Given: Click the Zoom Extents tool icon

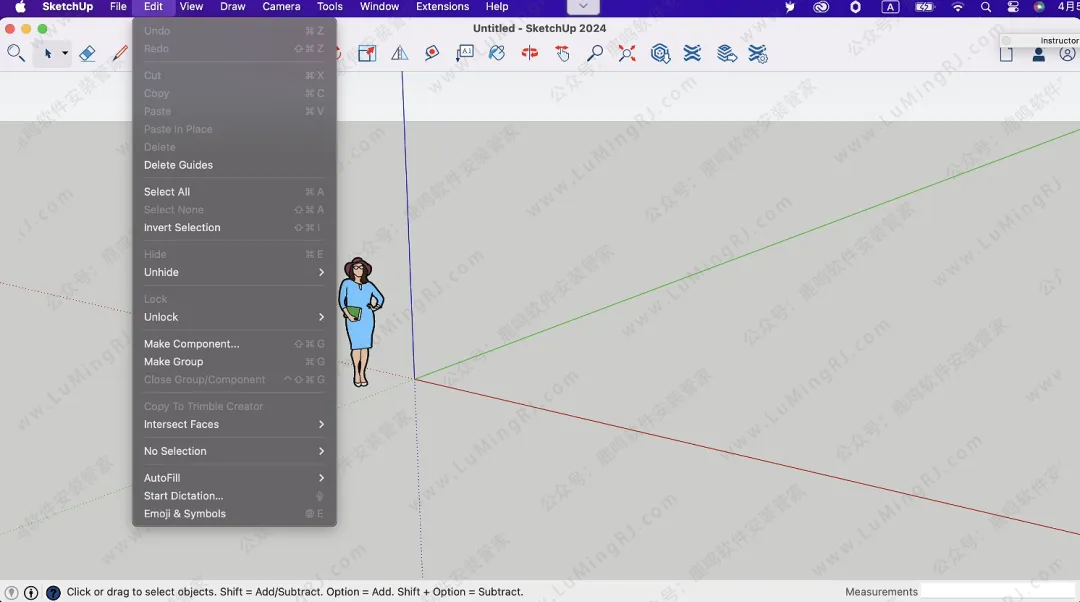Looking at the screenshot, I should point(627,54).
